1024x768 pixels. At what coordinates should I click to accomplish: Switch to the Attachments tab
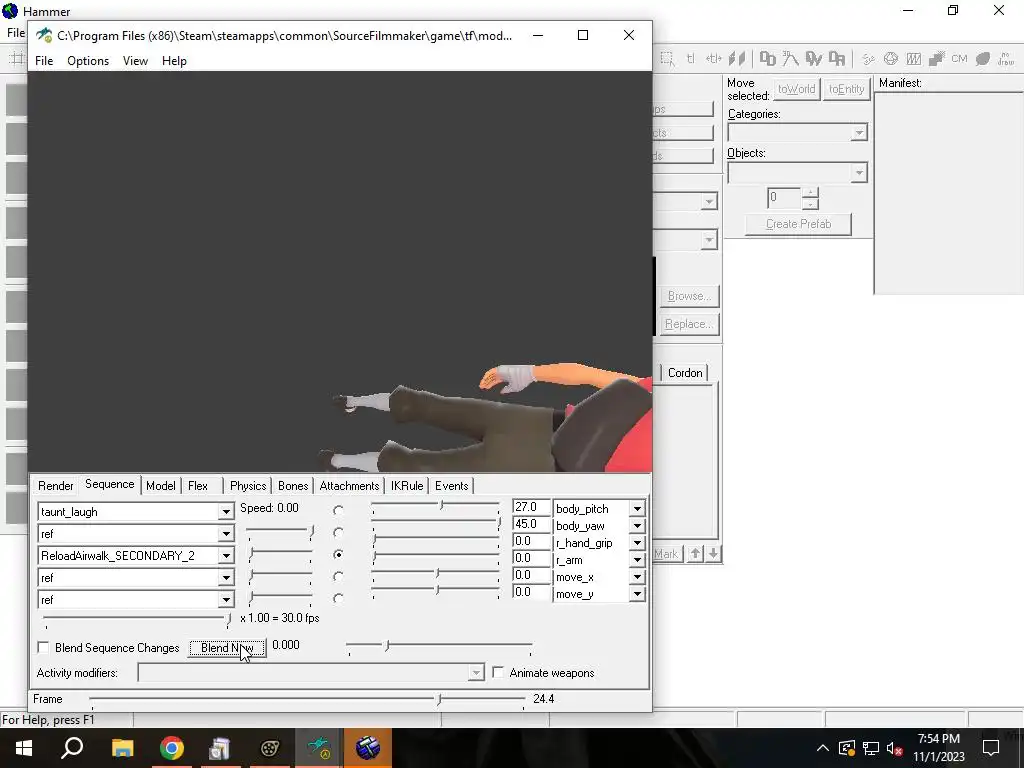349,486
